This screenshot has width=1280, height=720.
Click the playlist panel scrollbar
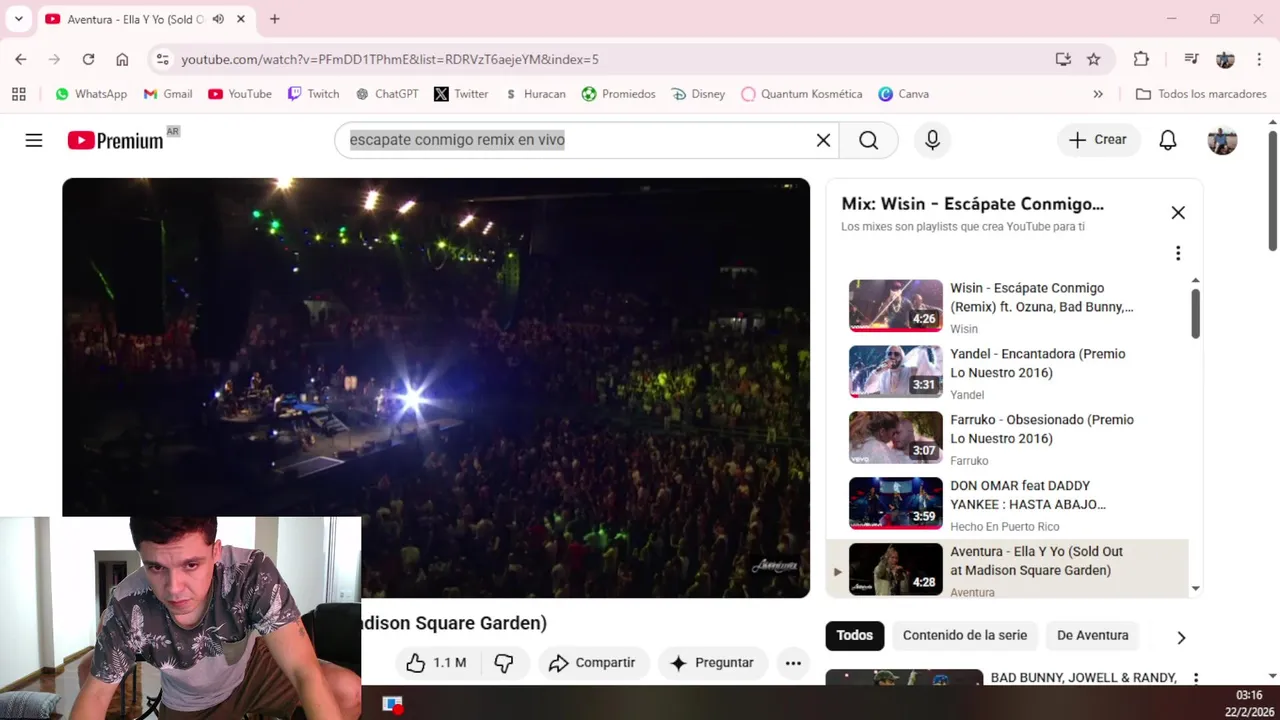pyautogui.click(x=1195, y=314)
